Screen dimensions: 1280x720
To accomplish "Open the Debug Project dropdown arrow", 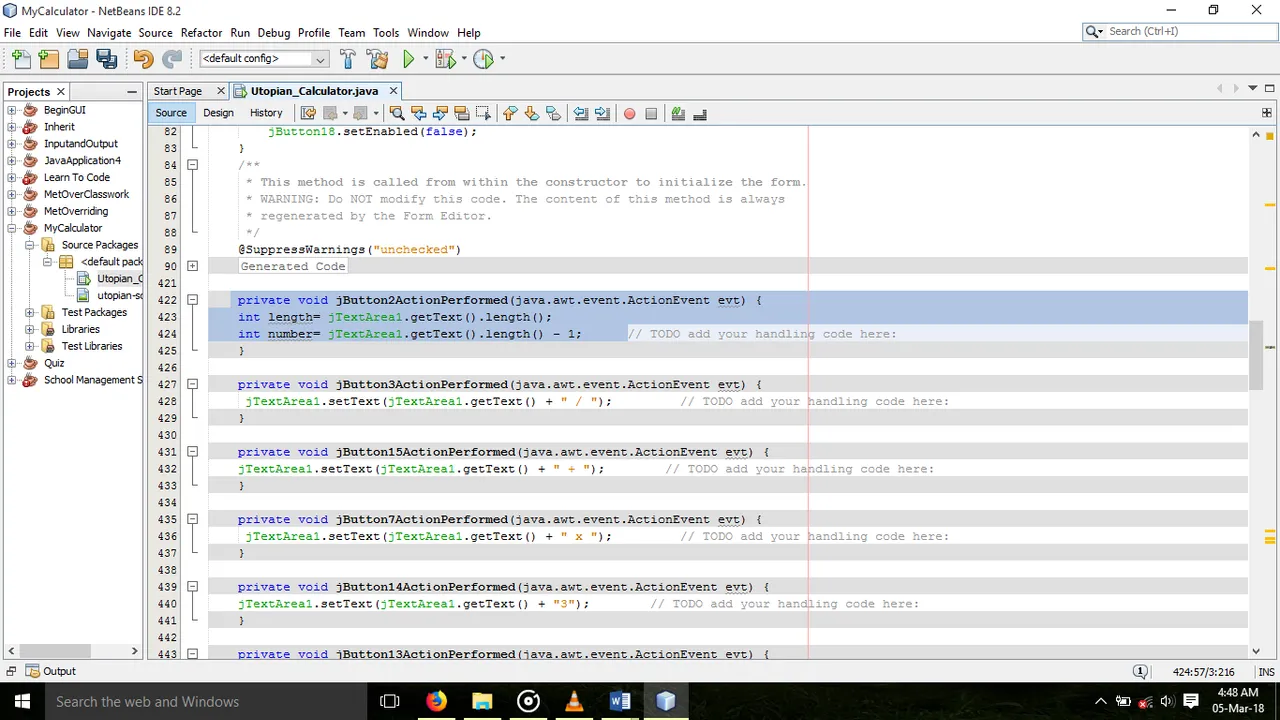I will tap(463, 59).
